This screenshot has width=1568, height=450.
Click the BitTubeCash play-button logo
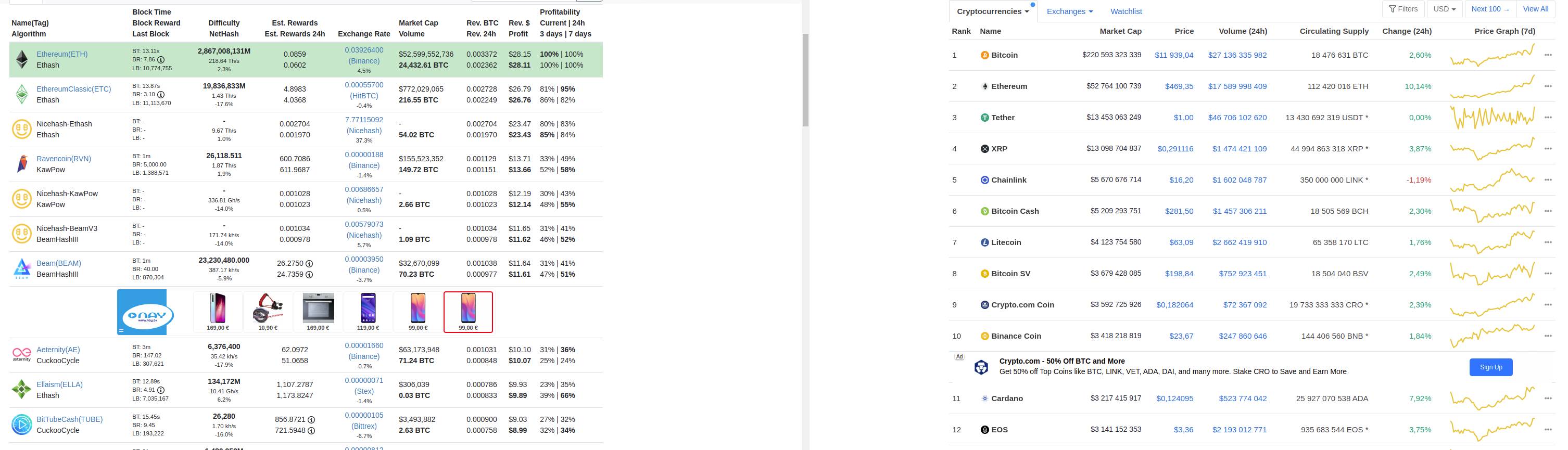[22, 425]
